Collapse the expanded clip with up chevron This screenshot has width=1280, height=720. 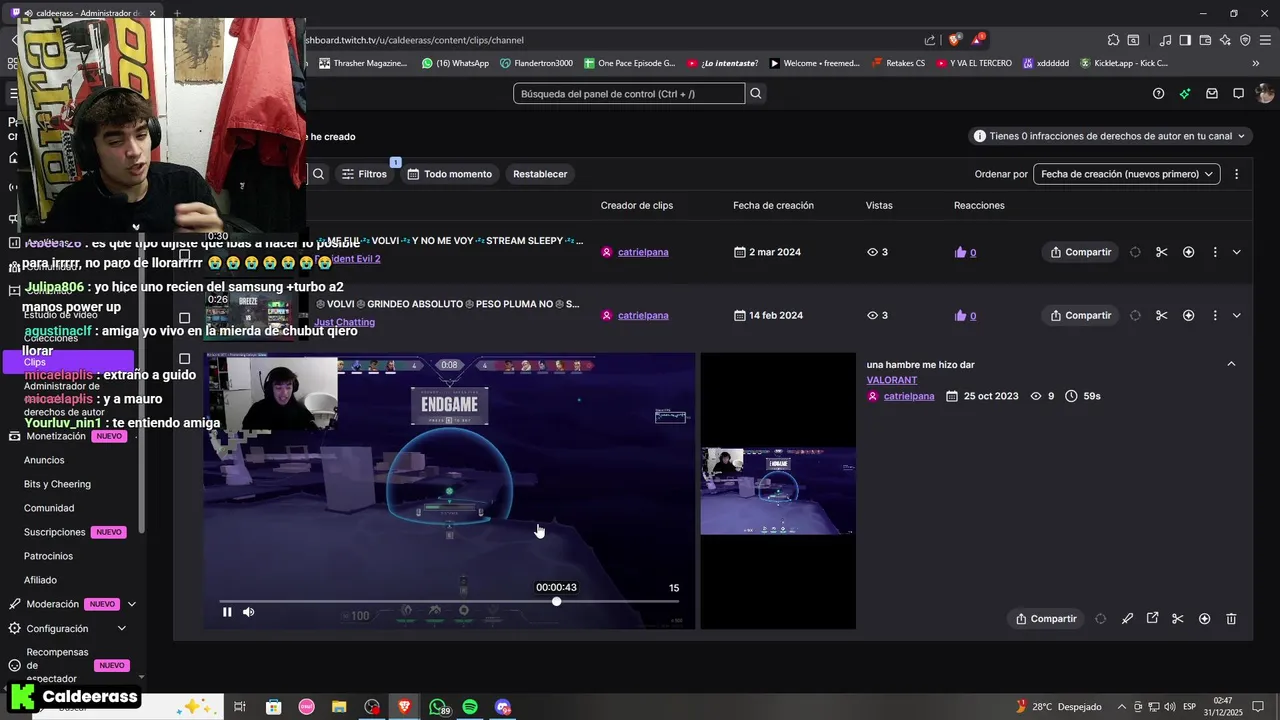pyautogui.click(x=1231, y=364)
